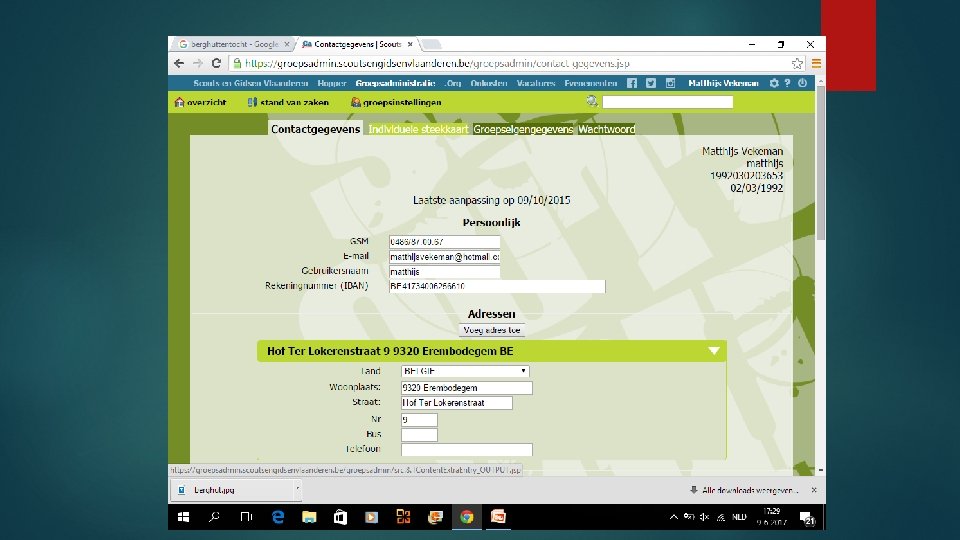960x540 pixels.
Task: Open the Chrome hamburger menu
Action: click(817, 63)
